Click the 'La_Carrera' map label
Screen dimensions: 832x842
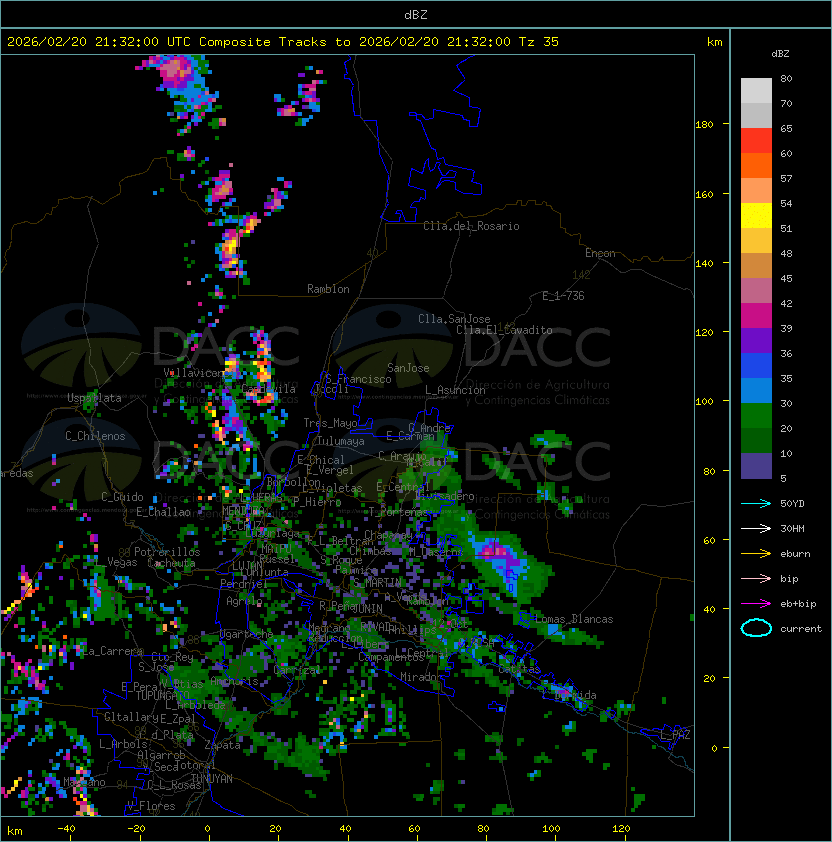coord(112,651)
